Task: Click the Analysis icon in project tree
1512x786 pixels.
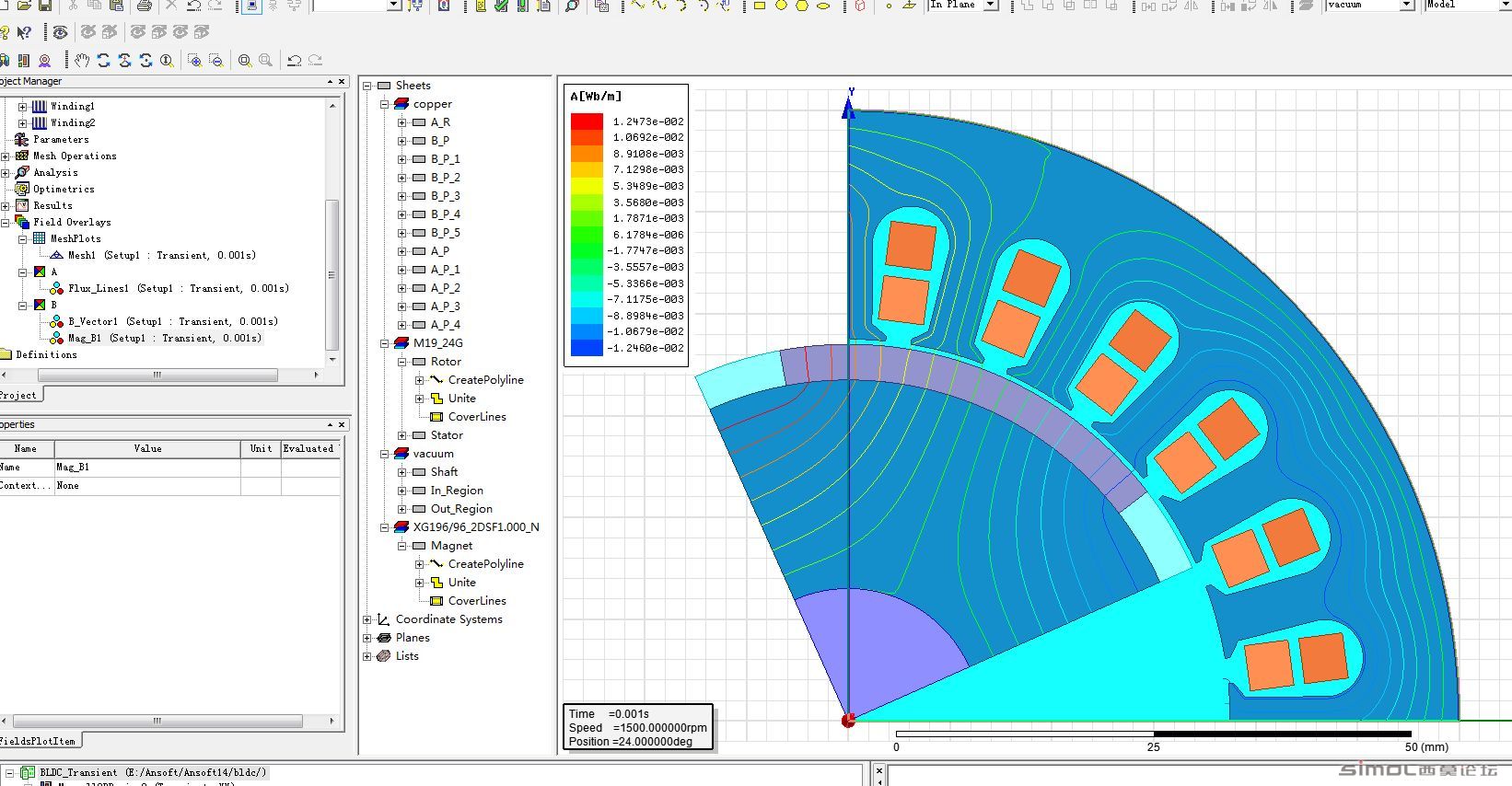Action: 22,172
